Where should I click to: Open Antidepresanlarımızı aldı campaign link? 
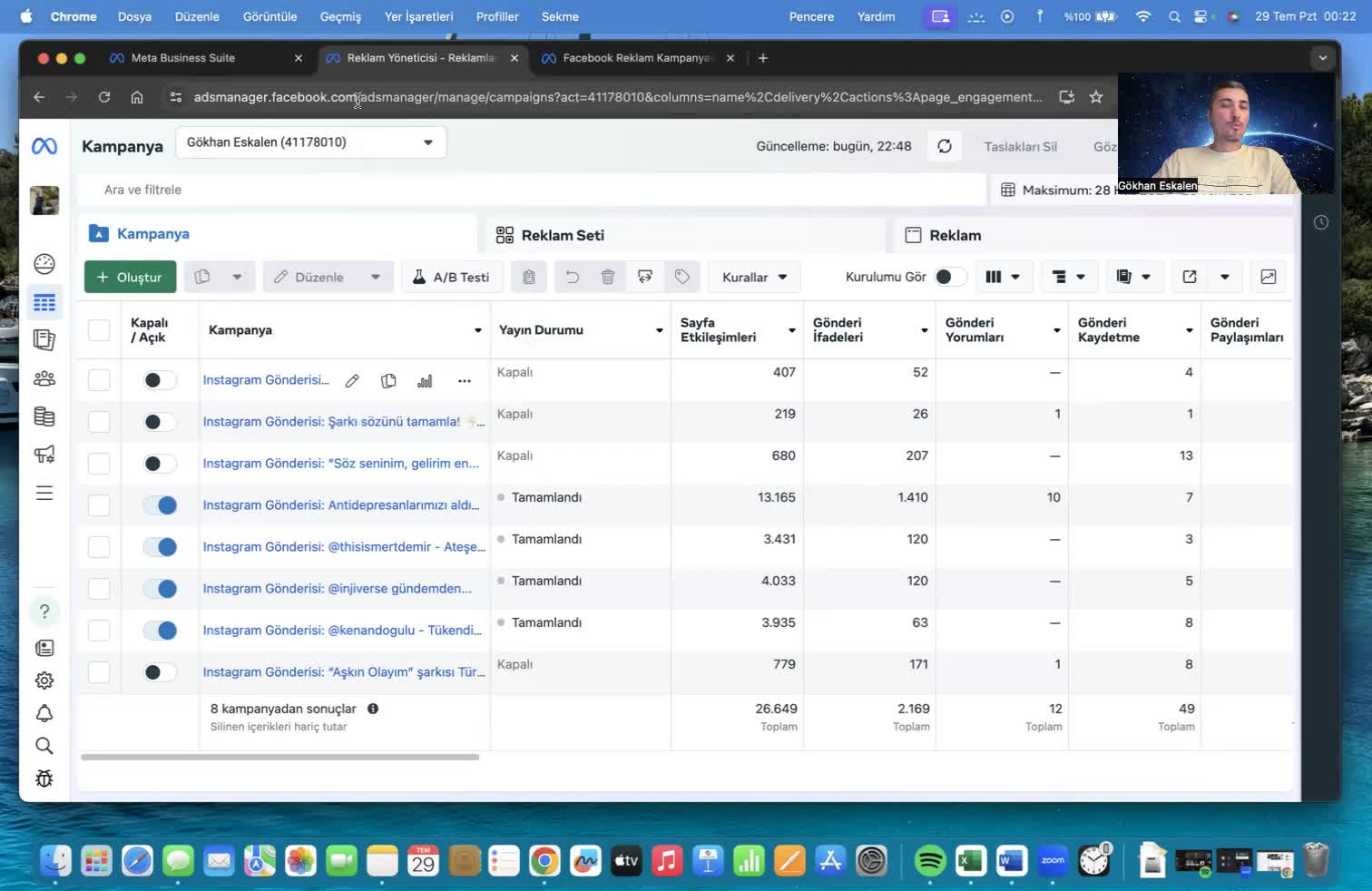point(340,505)
